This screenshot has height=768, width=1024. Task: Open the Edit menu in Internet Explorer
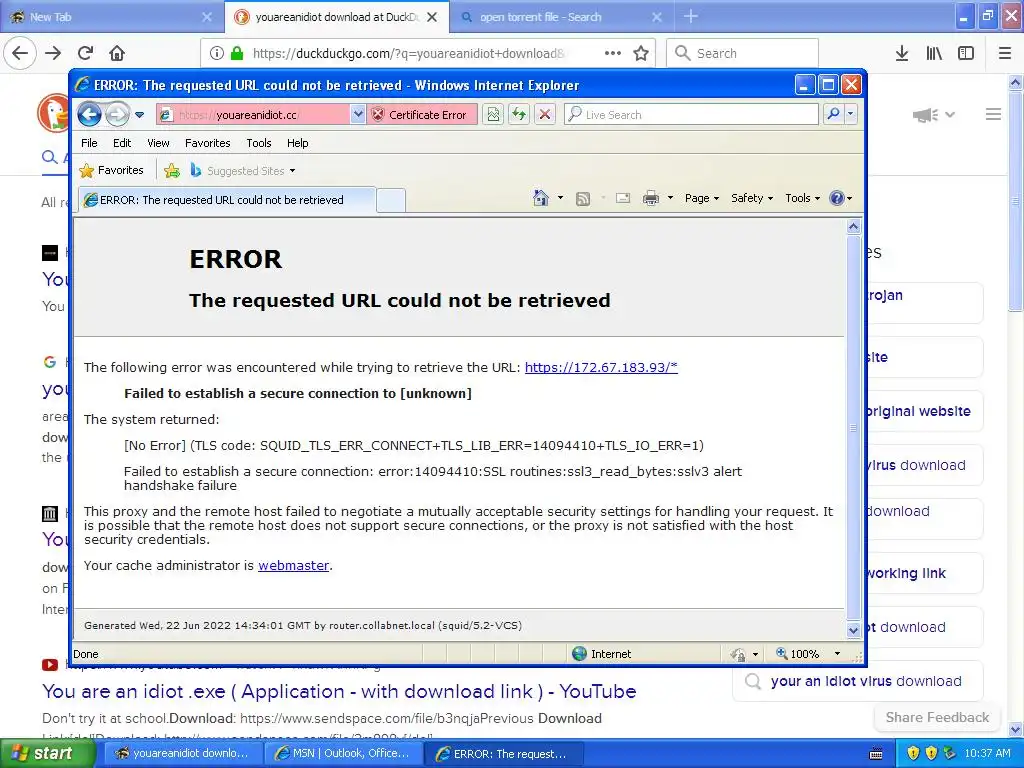pos(122,143)
